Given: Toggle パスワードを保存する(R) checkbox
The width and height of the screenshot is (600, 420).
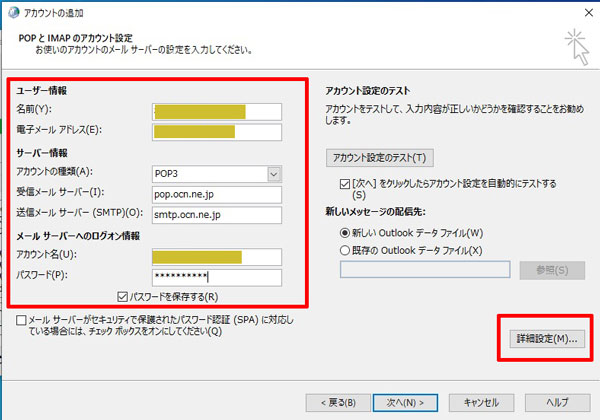Looking at the screenshot, I should (x=122, y=297).
